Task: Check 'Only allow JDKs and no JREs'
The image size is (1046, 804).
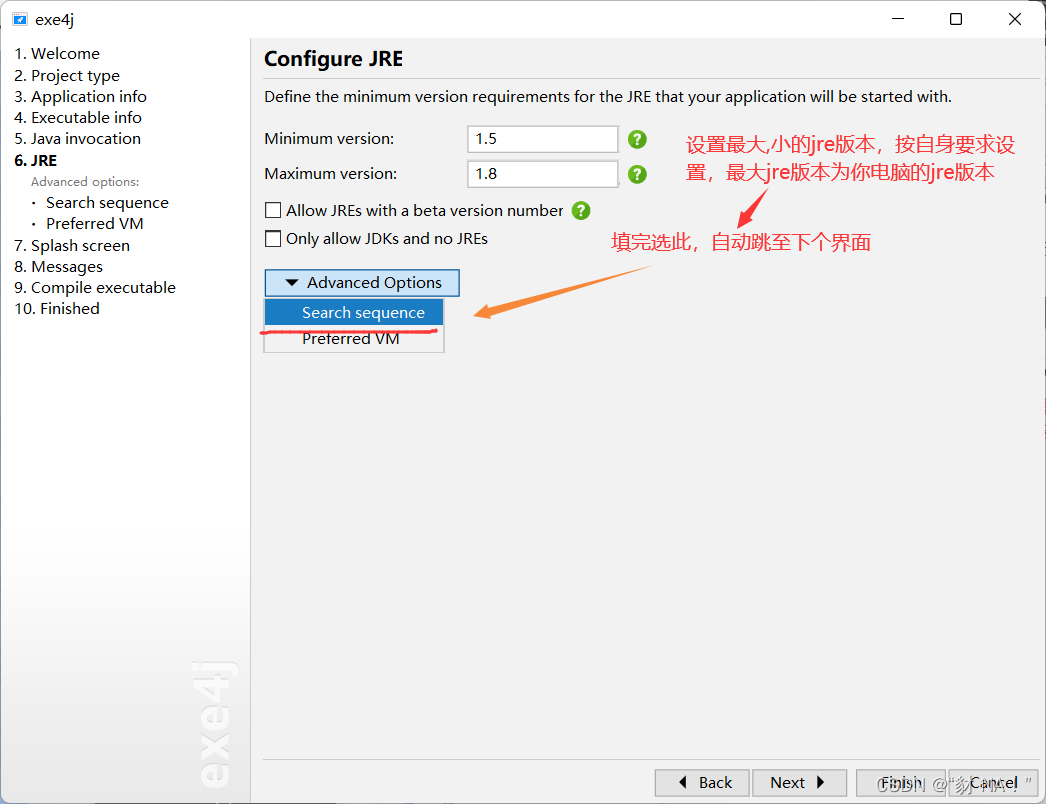Action: (x=273, y=238)
